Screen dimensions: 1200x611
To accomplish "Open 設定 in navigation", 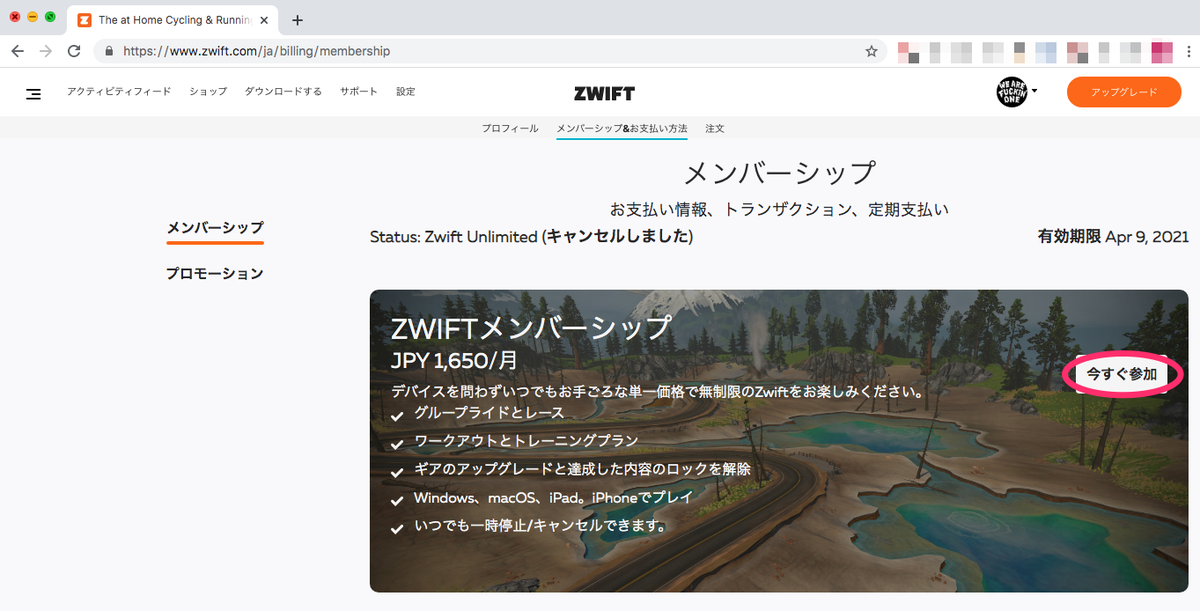I will pyautogui.click(x=405, y=92).
